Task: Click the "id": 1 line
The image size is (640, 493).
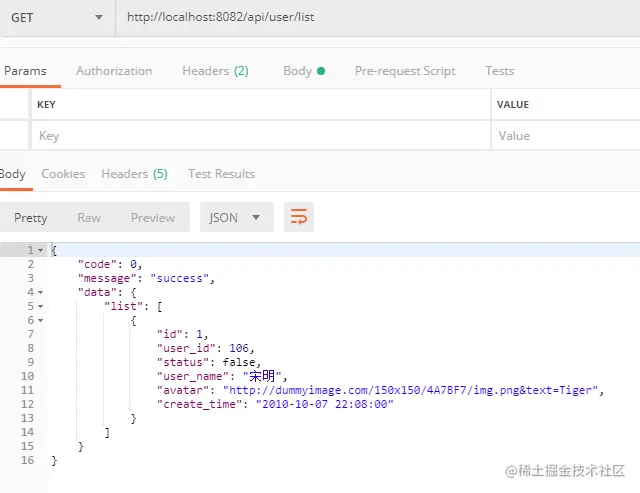Action: point(182,334)
